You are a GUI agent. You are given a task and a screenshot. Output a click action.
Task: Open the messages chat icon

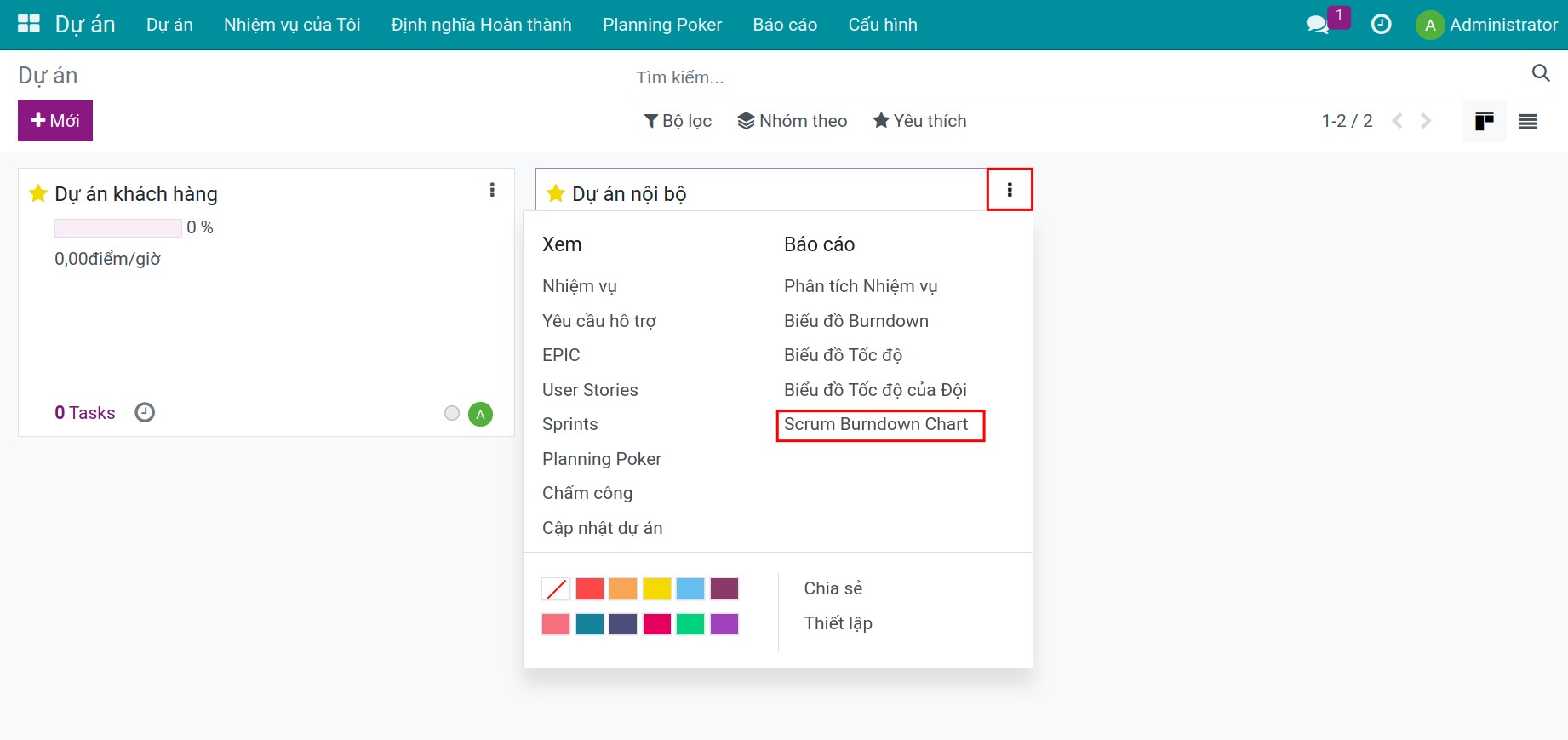click(1318, 25)
